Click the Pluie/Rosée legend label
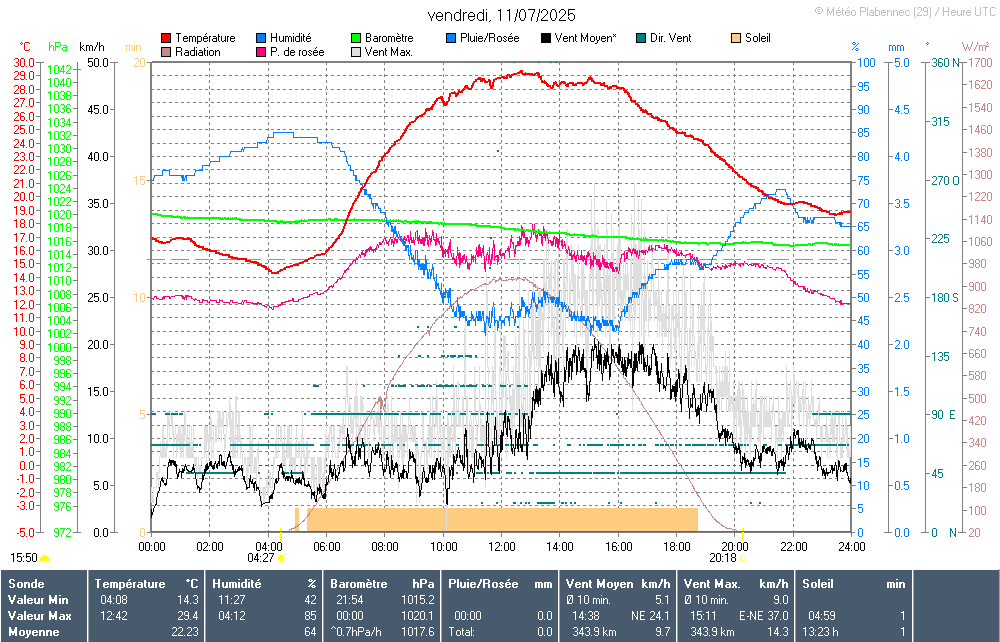This screenshot has height=642, width=1000. (x=490, y=38)
